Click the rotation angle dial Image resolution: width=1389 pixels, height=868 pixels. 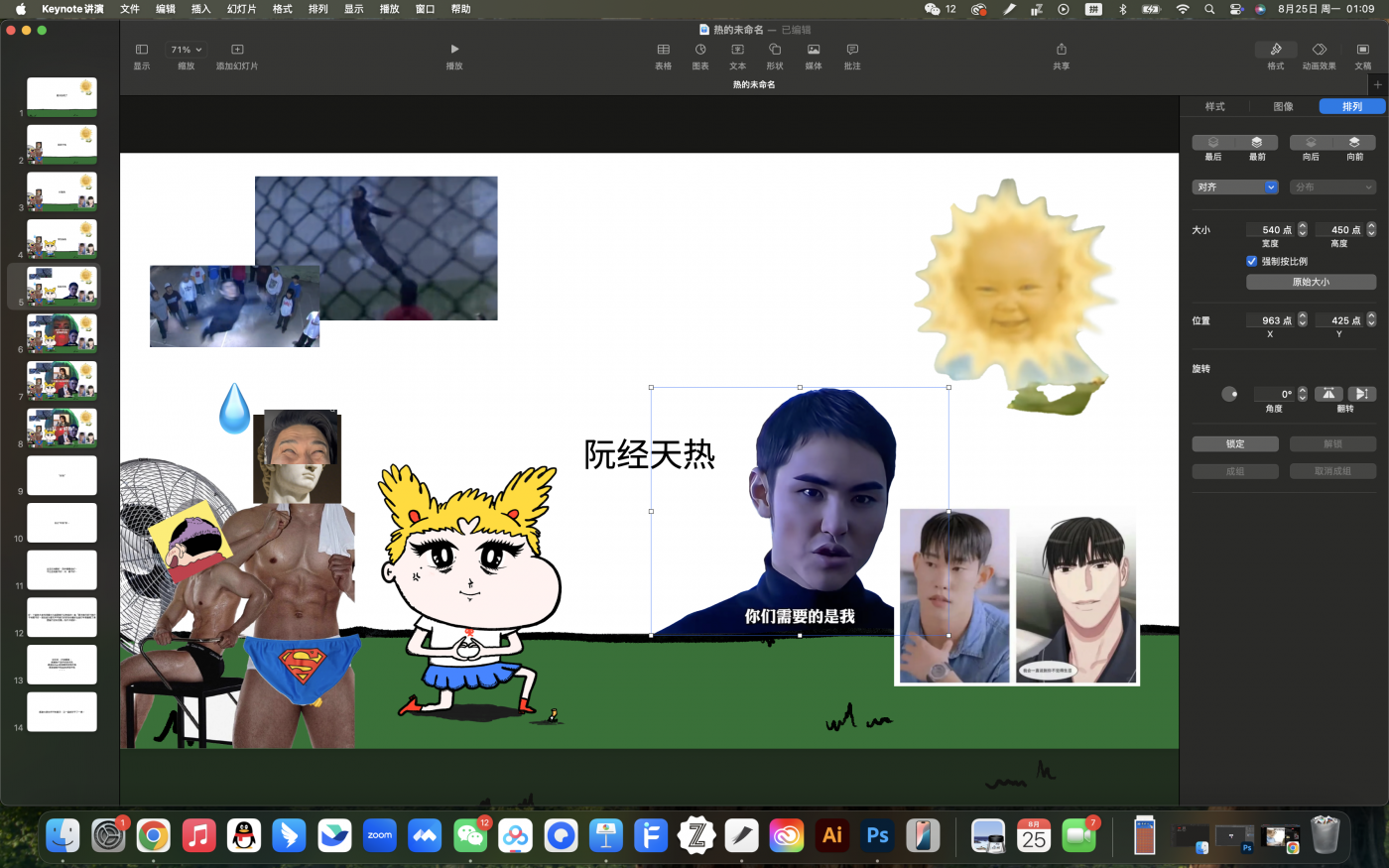click(1229, 394)
